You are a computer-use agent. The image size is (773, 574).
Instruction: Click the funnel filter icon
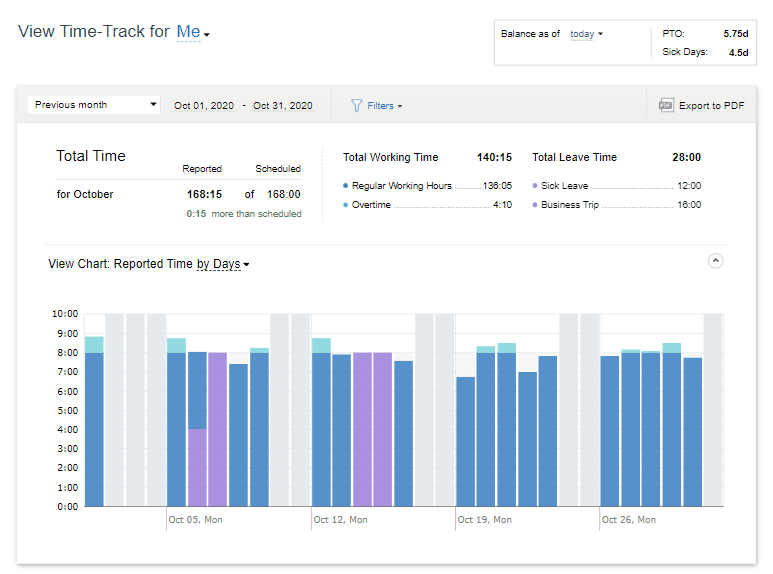[x=356, y=106]
